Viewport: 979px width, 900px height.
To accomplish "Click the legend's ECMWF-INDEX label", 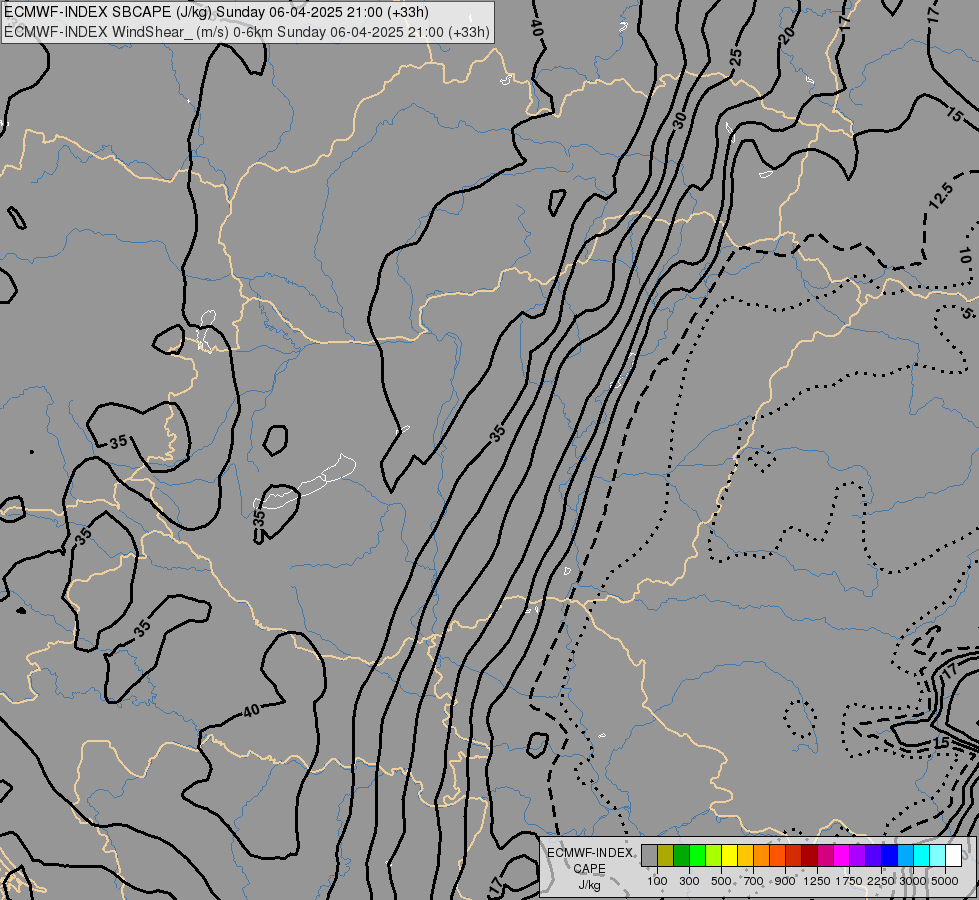I will [x=590, y=853].
